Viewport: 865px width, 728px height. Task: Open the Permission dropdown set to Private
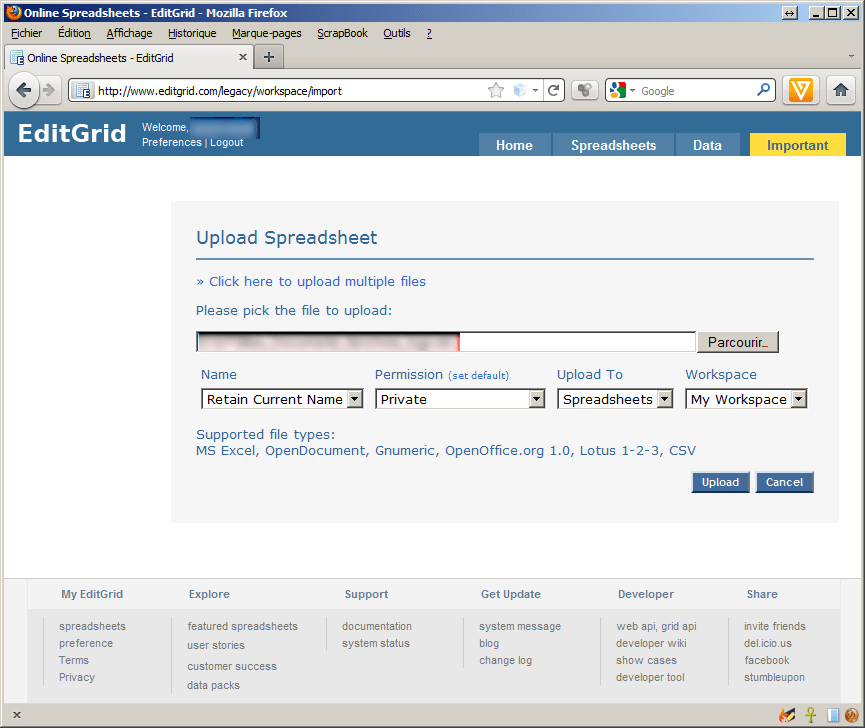(x=460, y=399)
